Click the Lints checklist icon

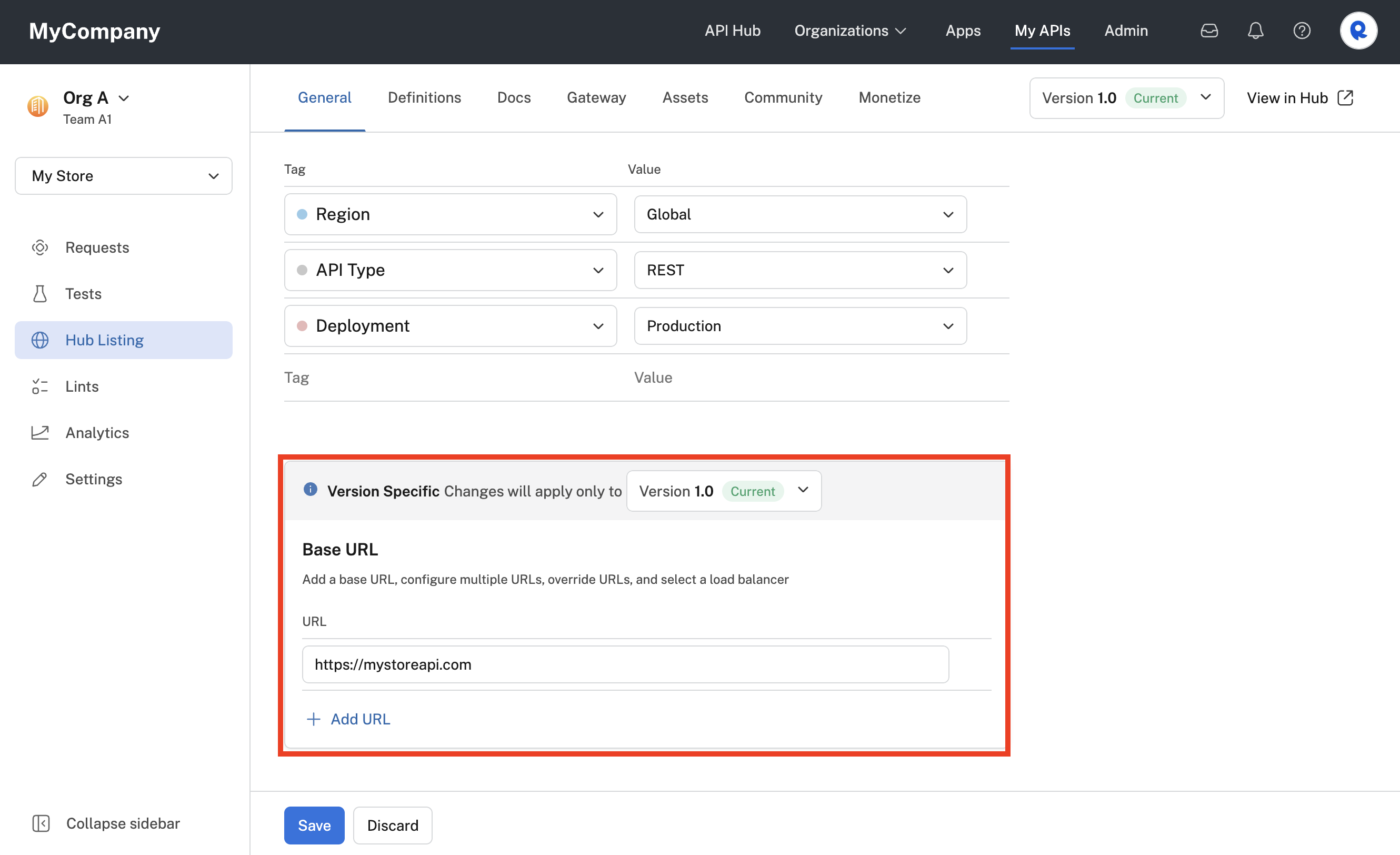tap(40, 386)
